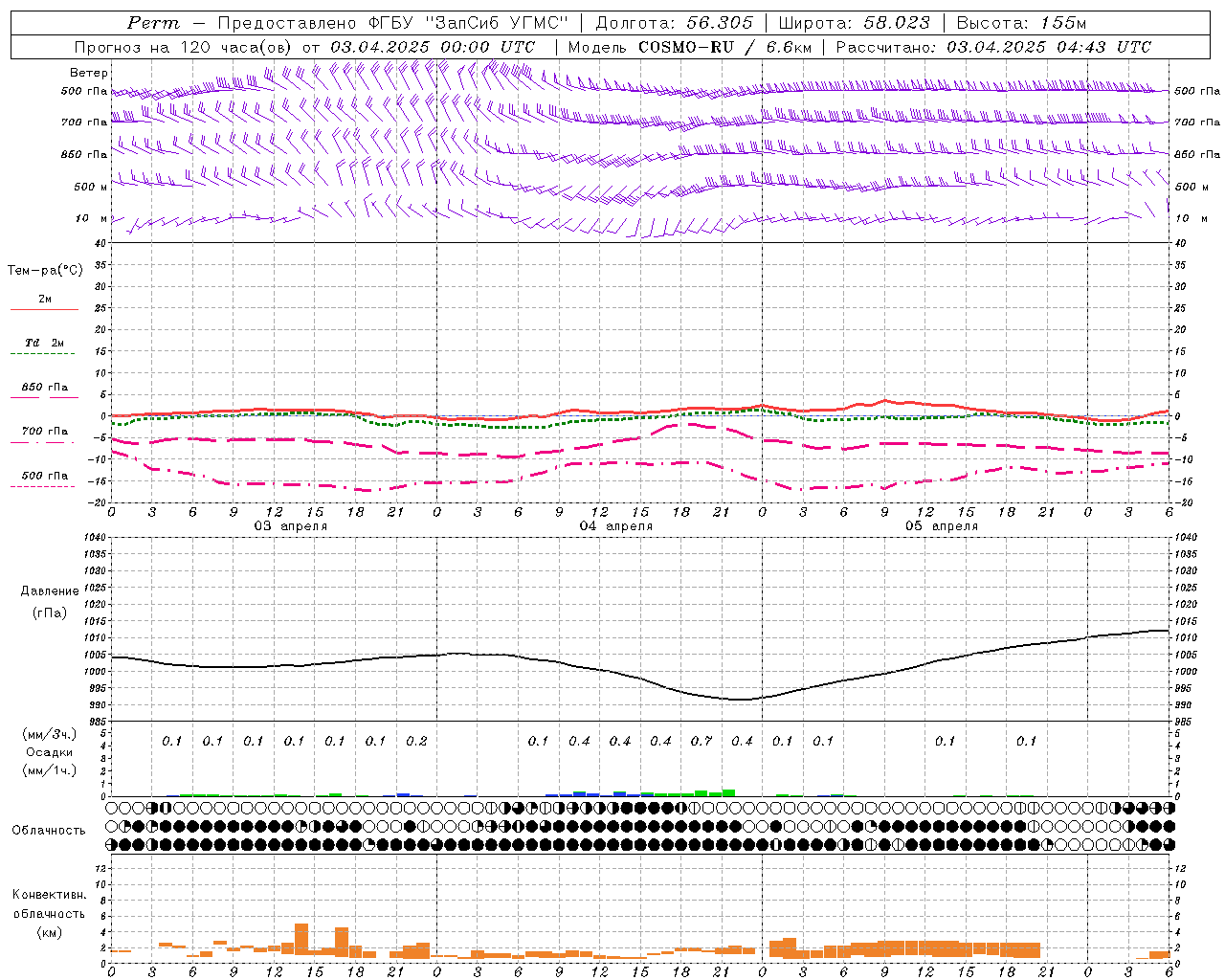Select the "Широта: 58.023" latitude value
Viewport: 1225px width, 980px height.
[x=856, y=23]
